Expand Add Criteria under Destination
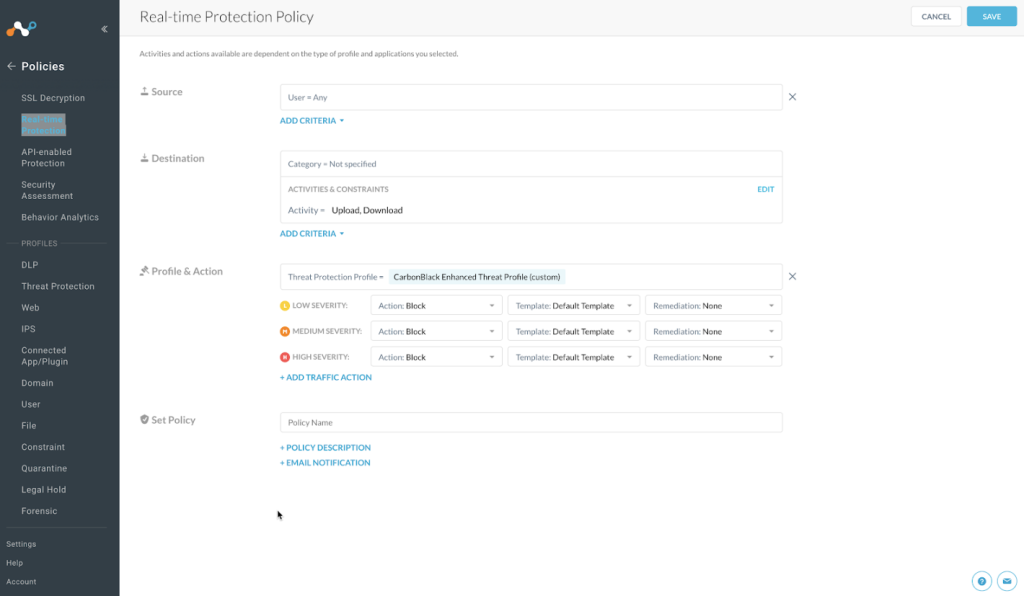Viewport: 1024px width, 596px height. 312,234
